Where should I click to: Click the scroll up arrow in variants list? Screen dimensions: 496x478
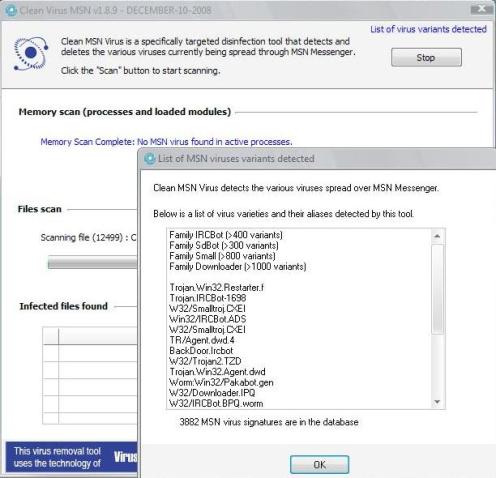click(437, 236)
